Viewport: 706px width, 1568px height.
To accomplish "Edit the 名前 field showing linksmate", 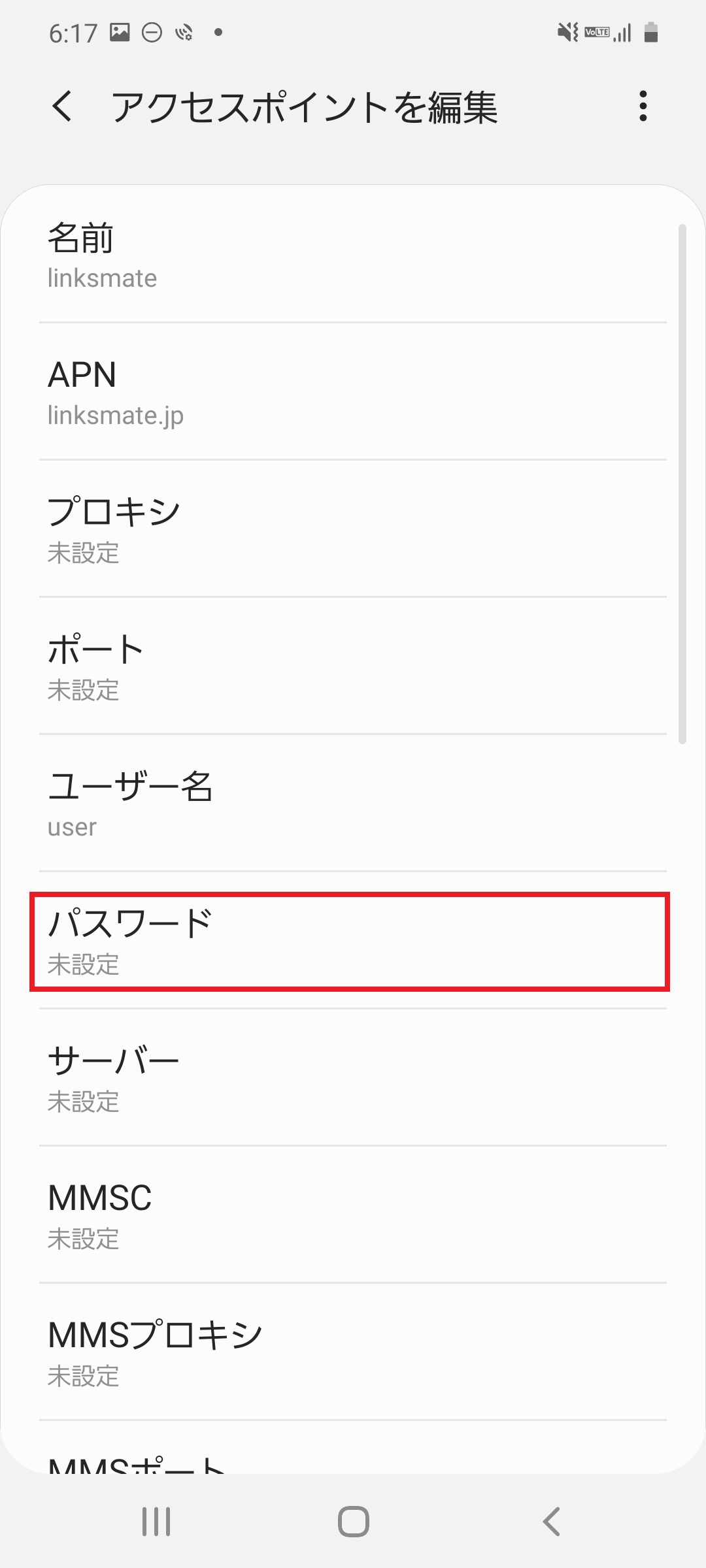I will 353,257.
